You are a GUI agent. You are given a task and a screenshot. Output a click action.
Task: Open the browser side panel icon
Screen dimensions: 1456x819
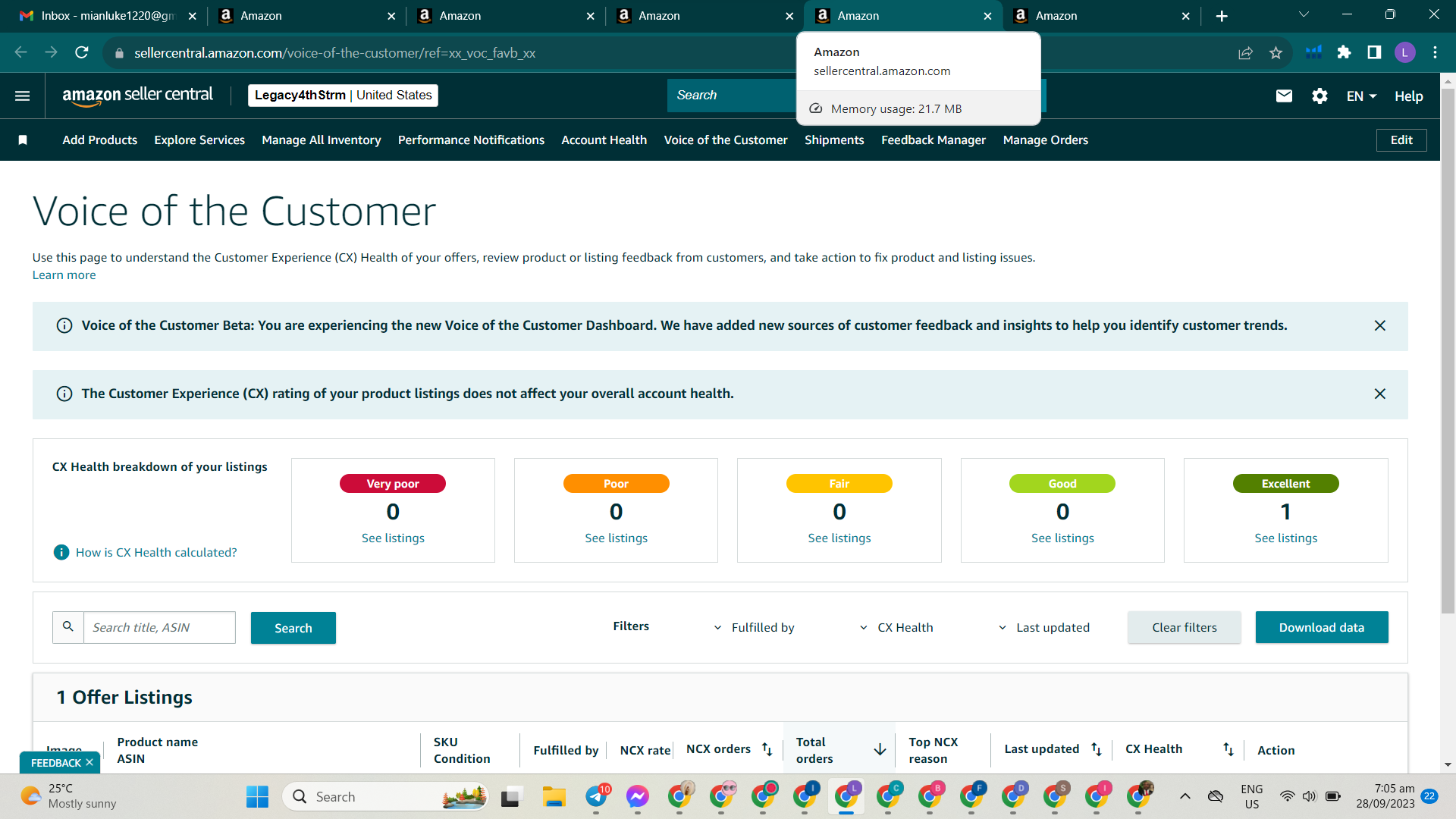[x=1374, y=52]
